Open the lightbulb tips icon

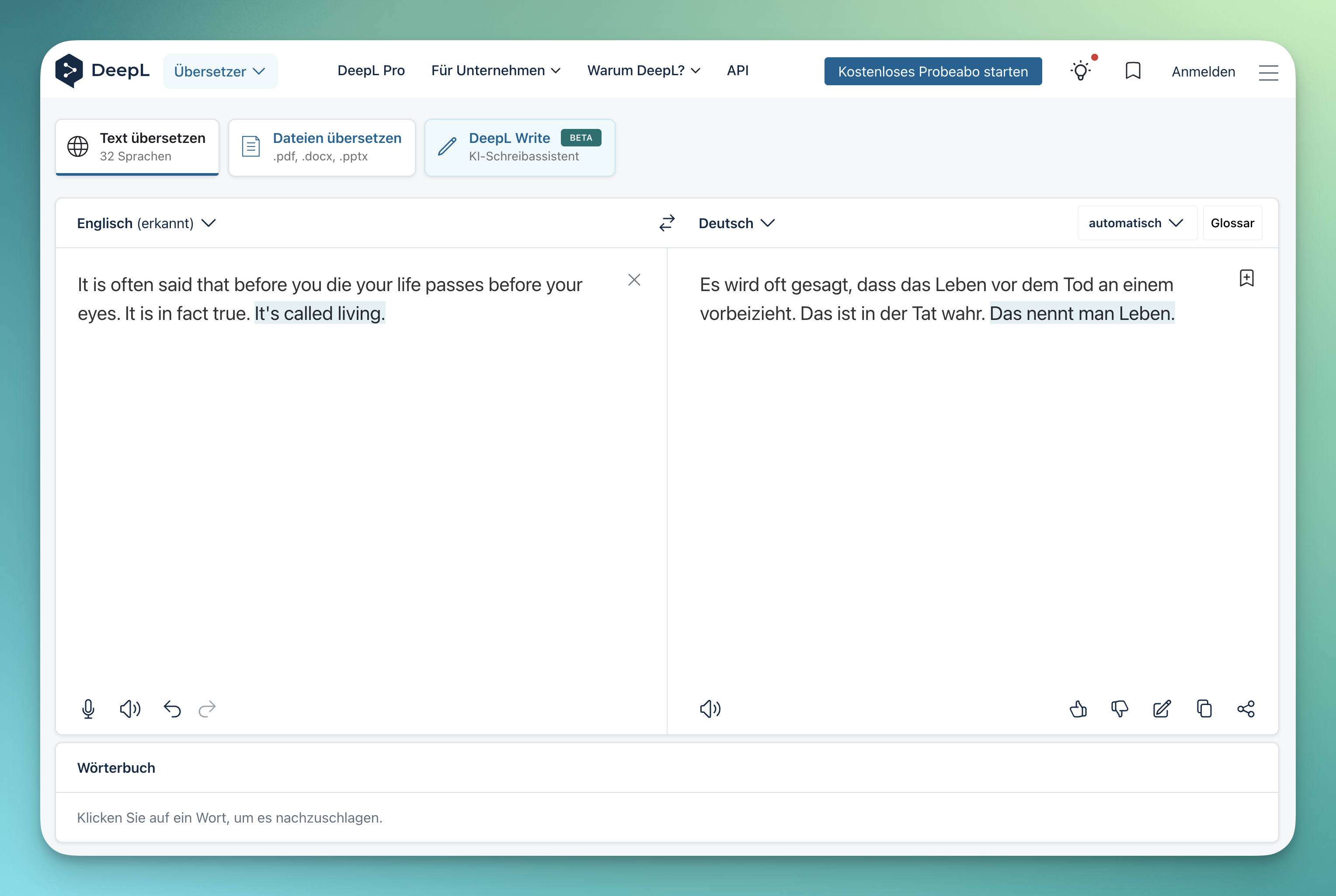[1080, 71]
